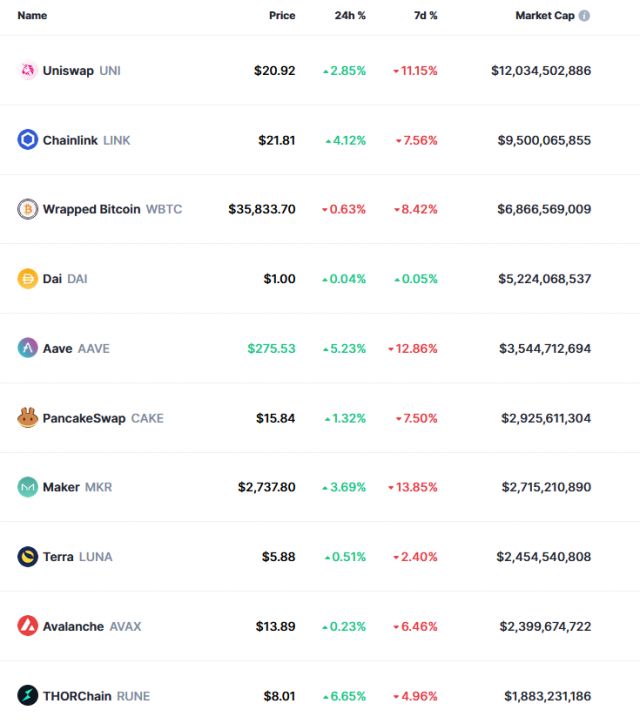Viewport: 640px width, 724px height.
Task: Click the Avalanche red logo icon
Action: 27,626
